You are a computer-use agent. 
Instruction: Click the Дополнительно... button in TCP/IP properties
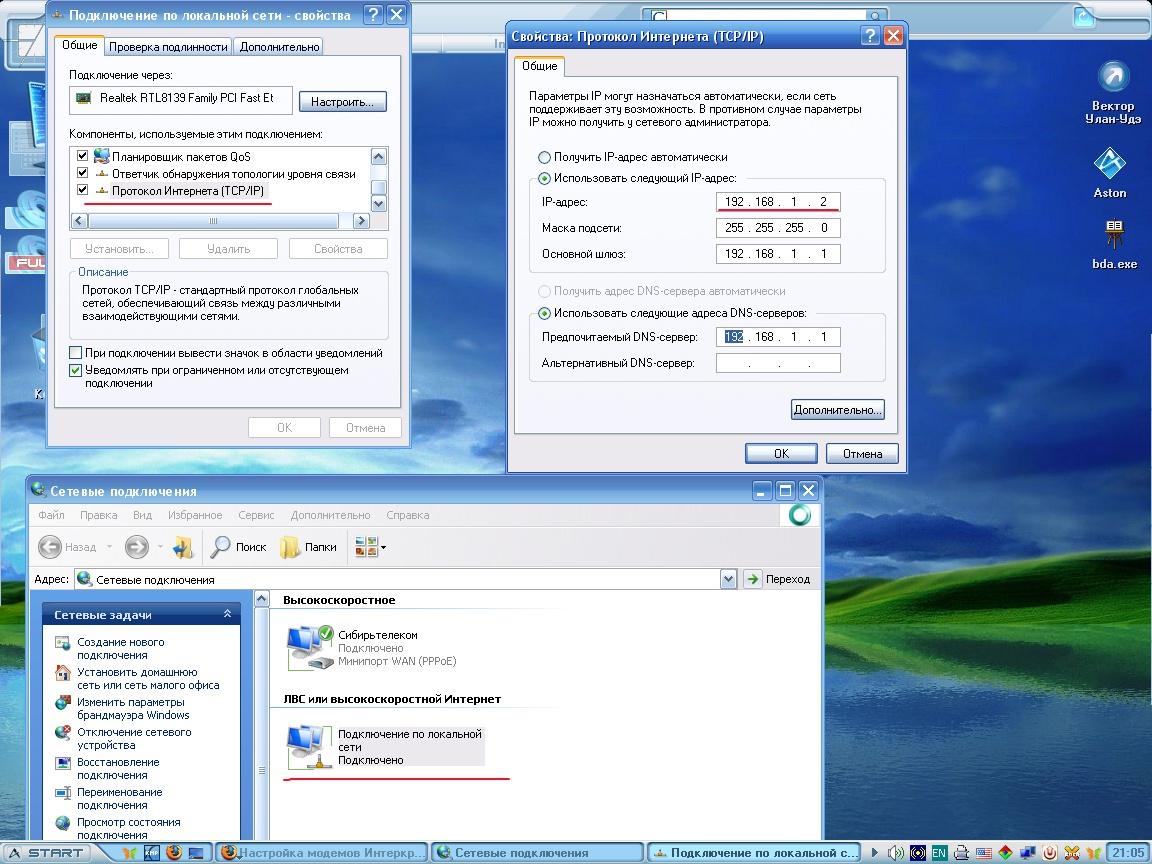coord(837,410)
